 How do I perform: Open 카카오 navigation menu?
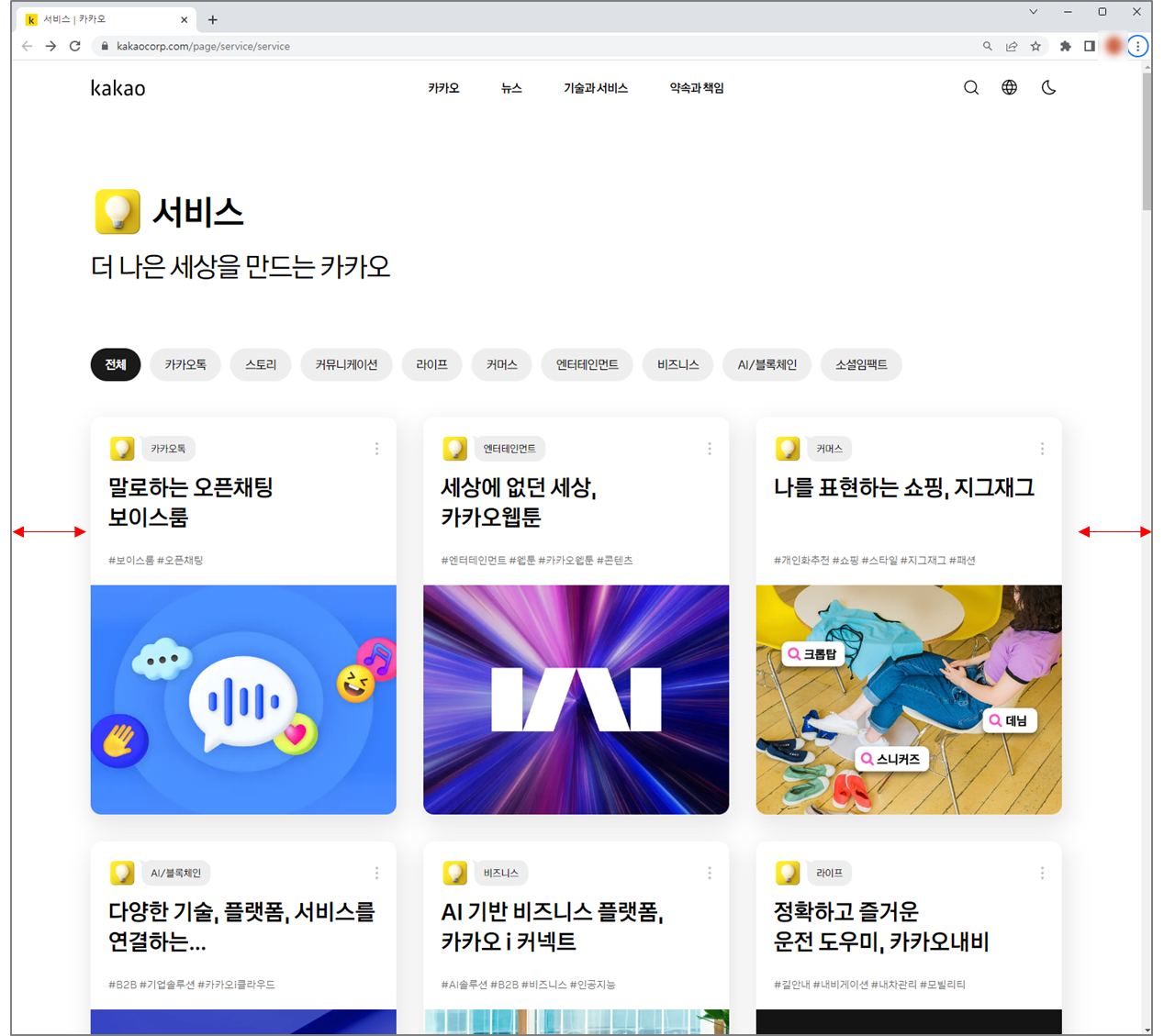(443, 88)
